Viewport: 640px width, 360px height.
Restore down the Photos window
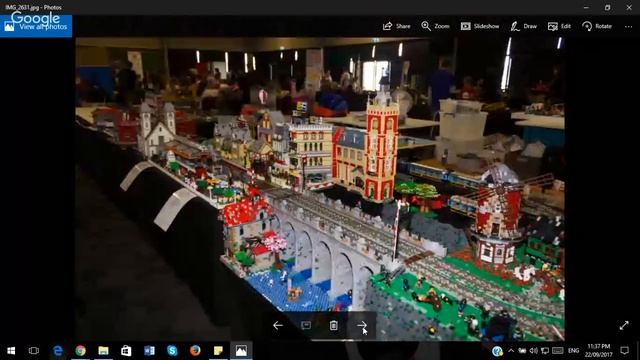coord(607,7)
